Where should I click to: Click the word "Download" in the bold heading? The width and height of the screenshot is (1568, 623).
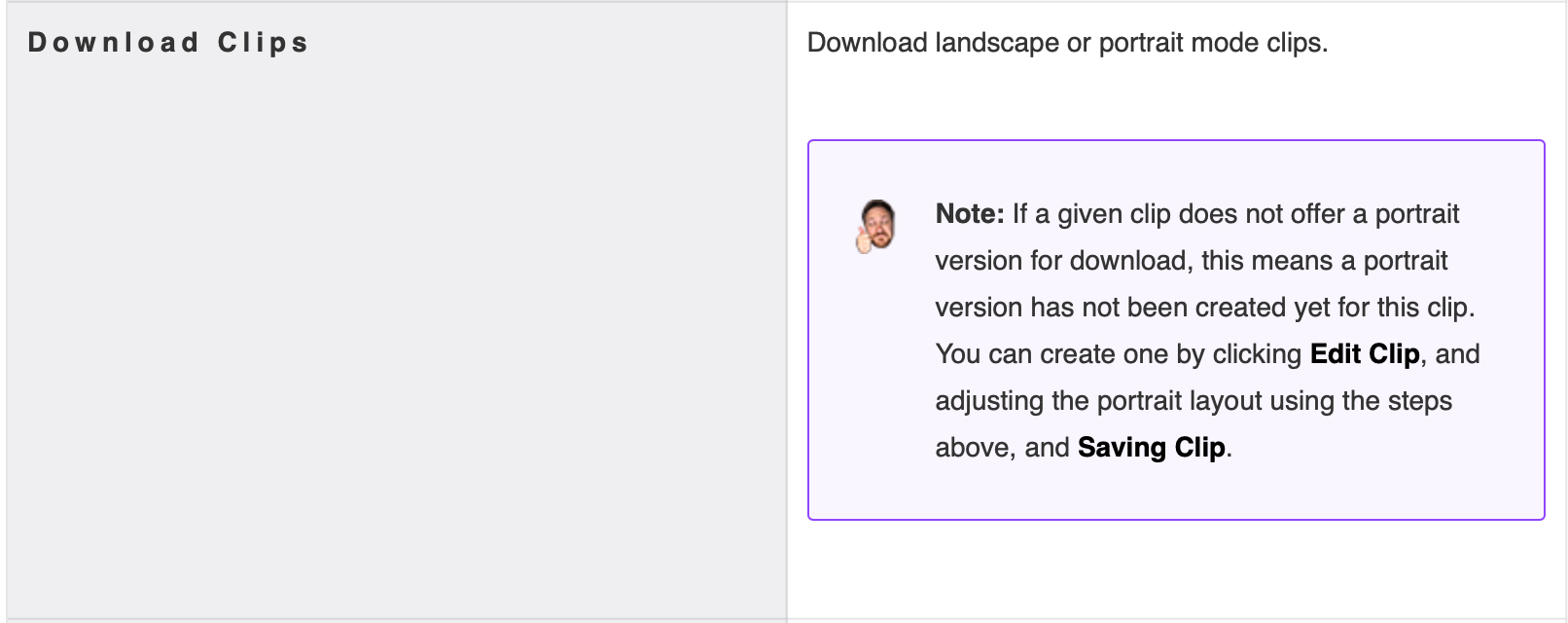(114, 43)
